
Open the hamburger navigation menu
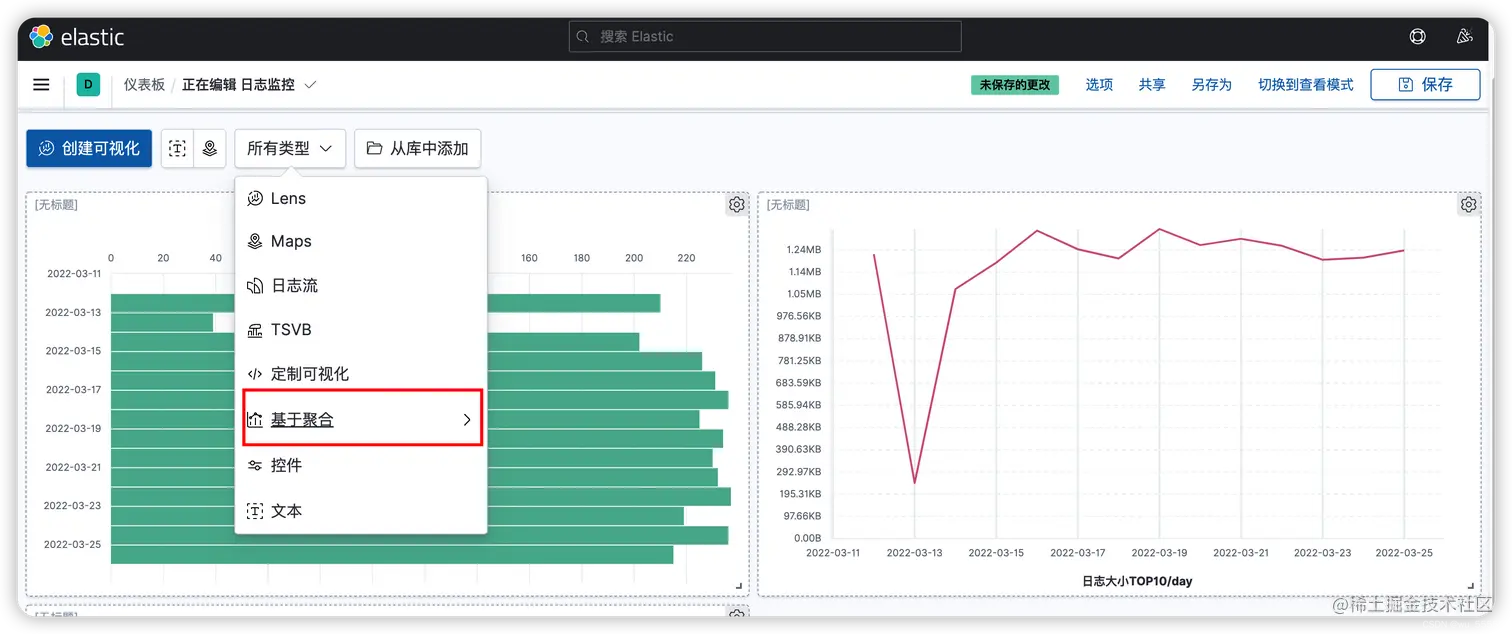click(x=41, y=85)
